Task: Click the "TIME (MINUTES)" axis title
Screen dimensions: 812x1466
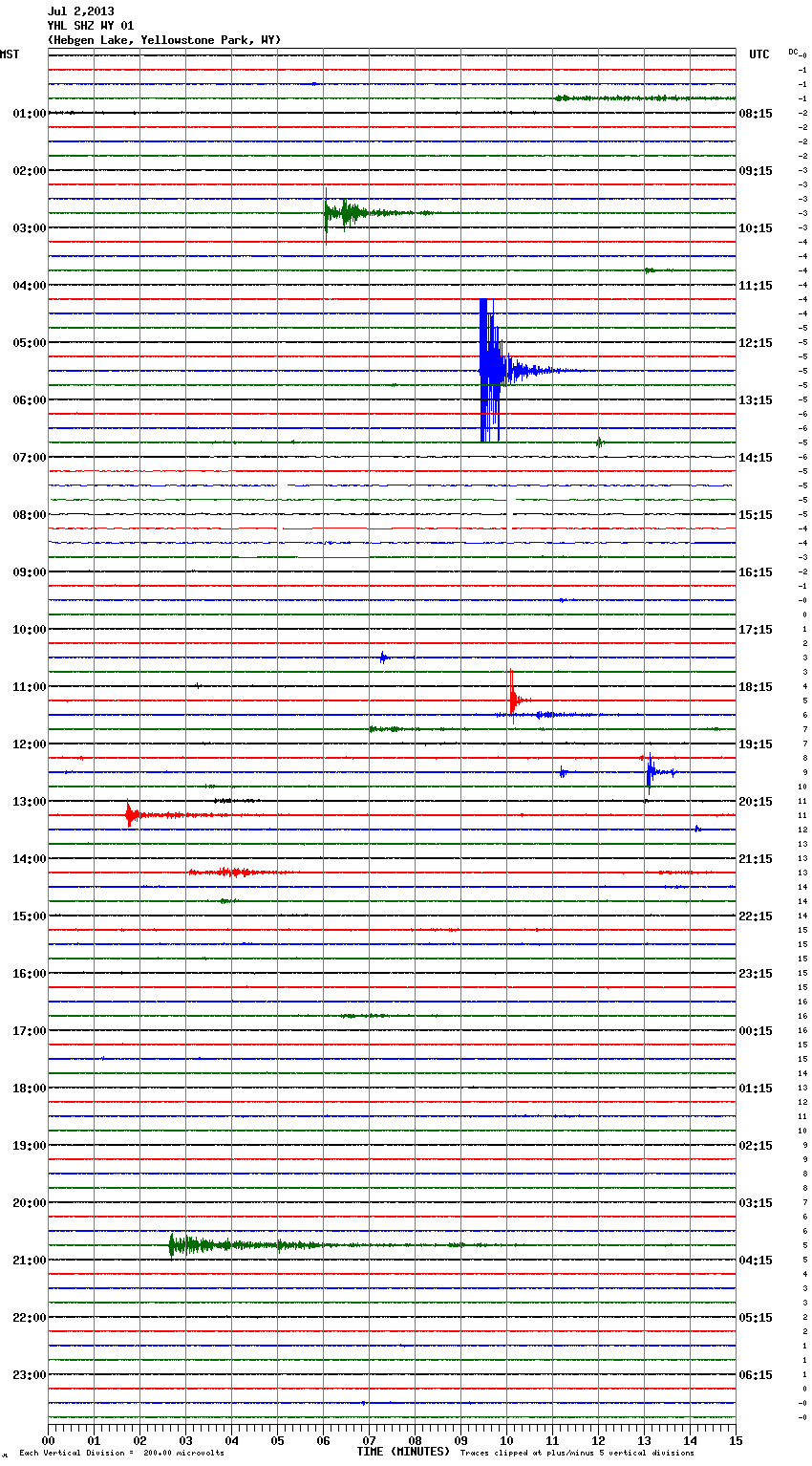Action: click(403, 1452)
